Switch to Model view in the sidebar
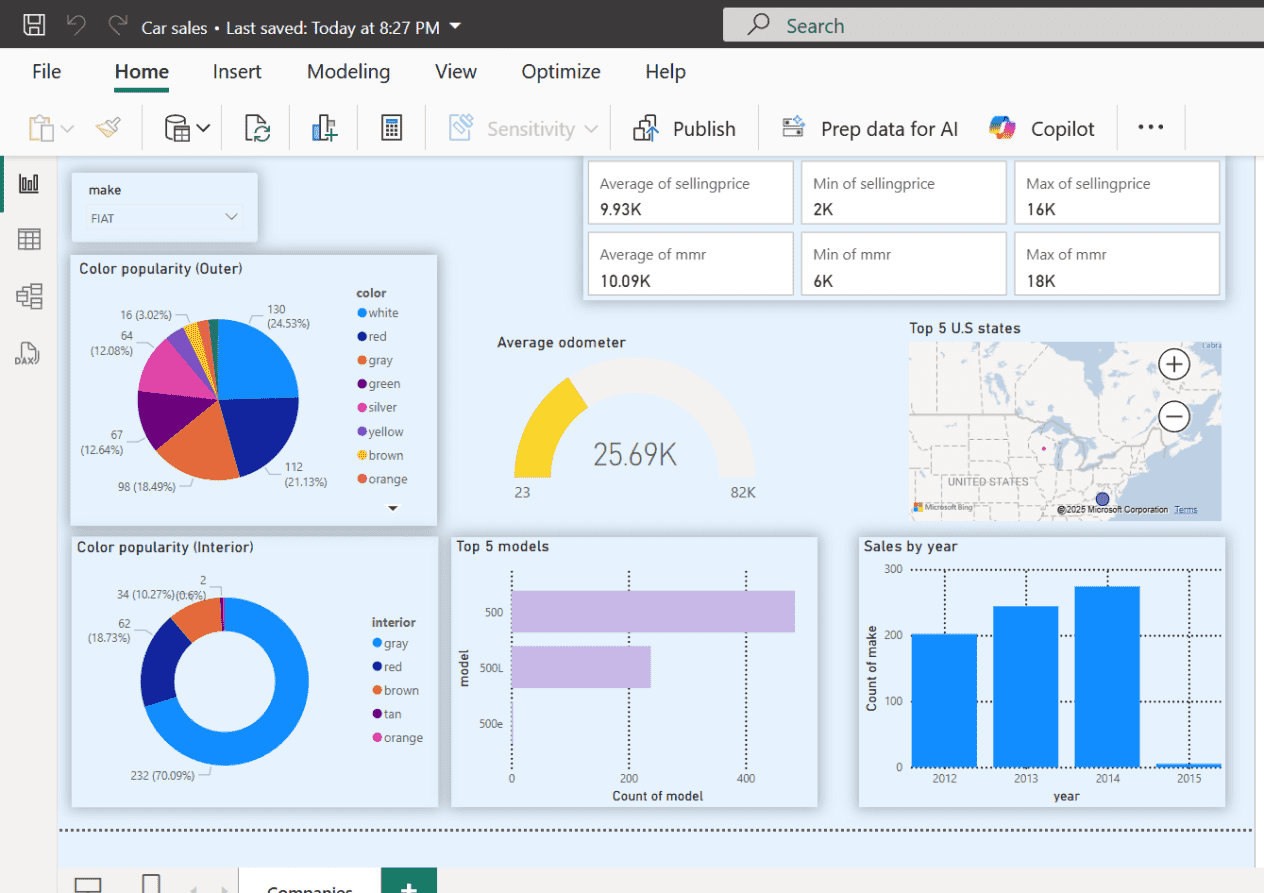The image size is (1264, 893). [29, 296]
